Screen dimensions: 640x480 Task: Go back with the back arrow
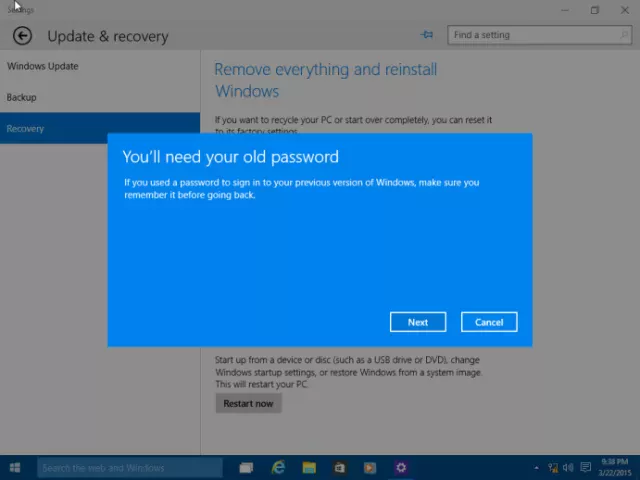tap(22, 36)
